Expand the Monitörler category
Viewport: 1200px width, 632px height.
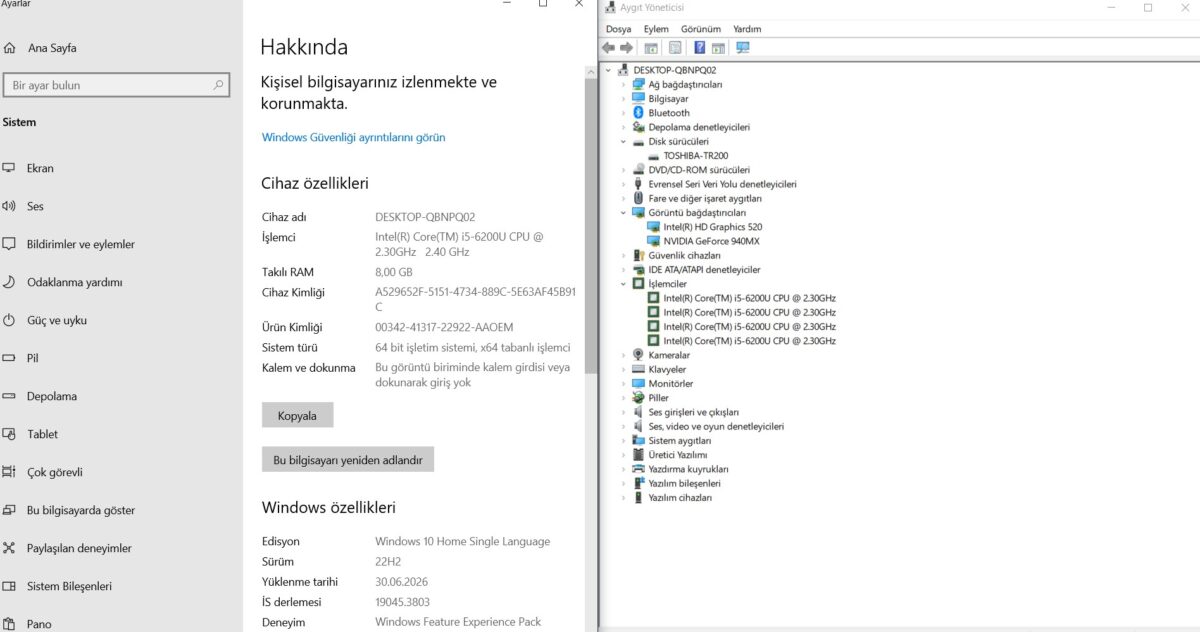[x=623, y=383]
